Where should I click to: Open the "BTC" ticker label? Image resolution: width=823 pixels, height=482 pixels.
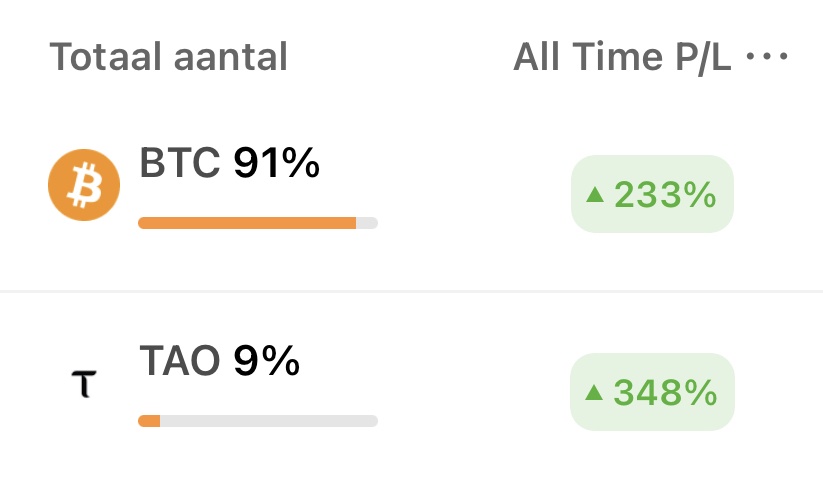click(180, 163)
